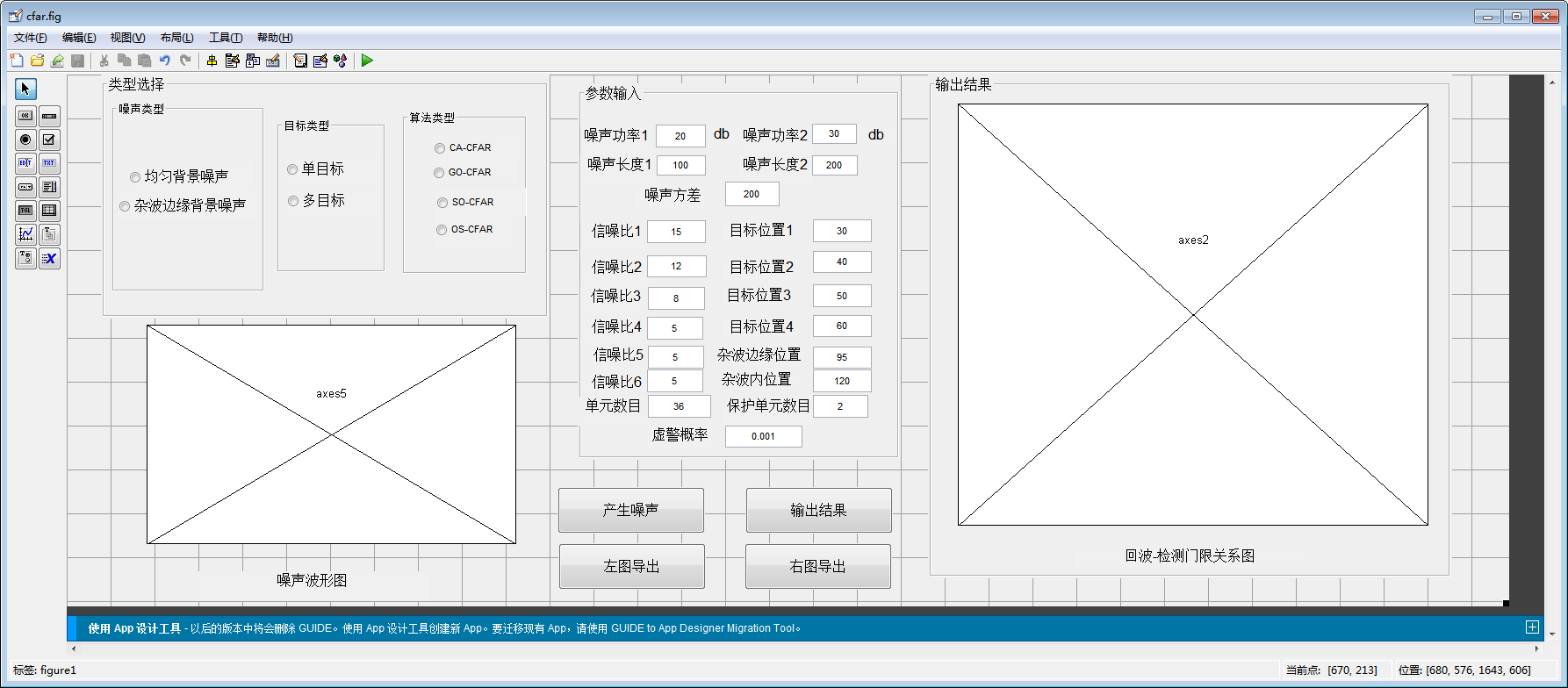Screen dimensions: 1568x688
Task: Cut selection with scissors icon
Action: (104, 61)
